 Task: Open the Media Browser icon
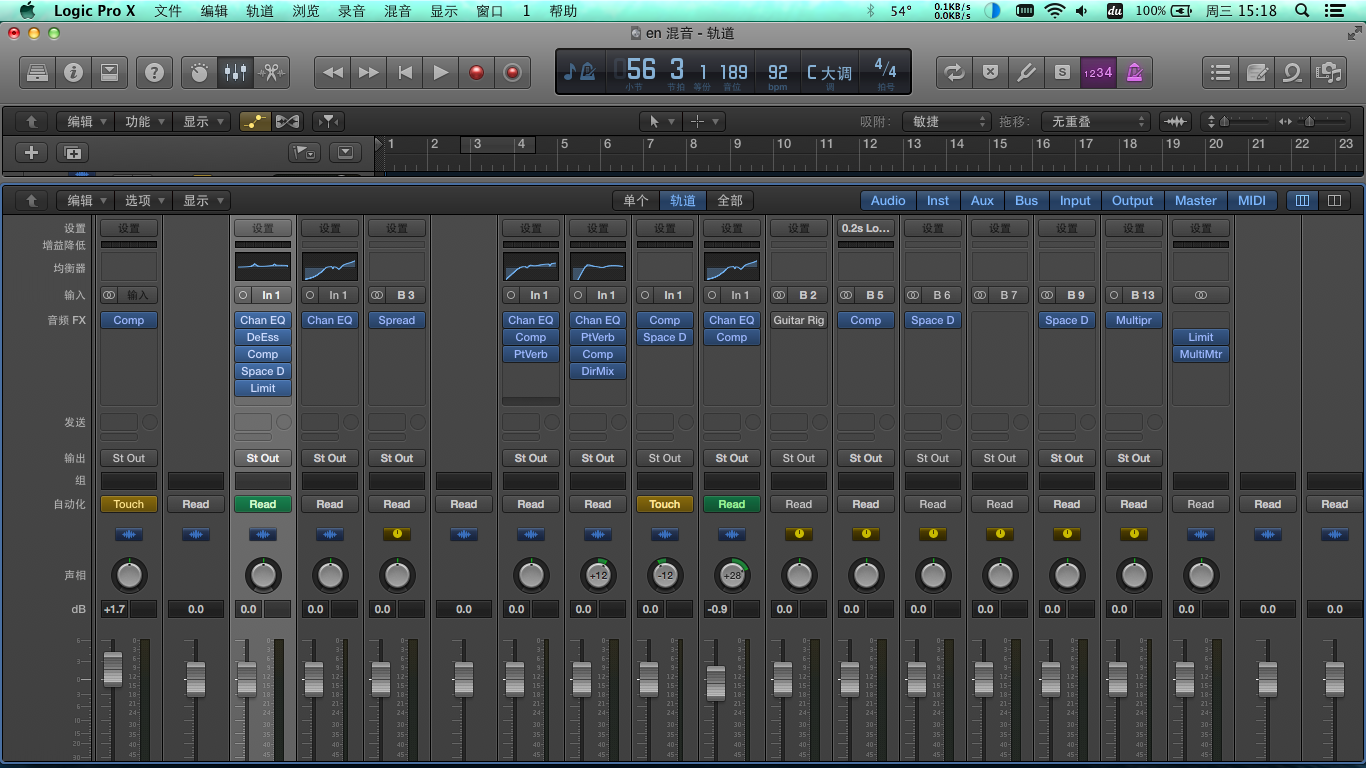[x=1328, y=72]
